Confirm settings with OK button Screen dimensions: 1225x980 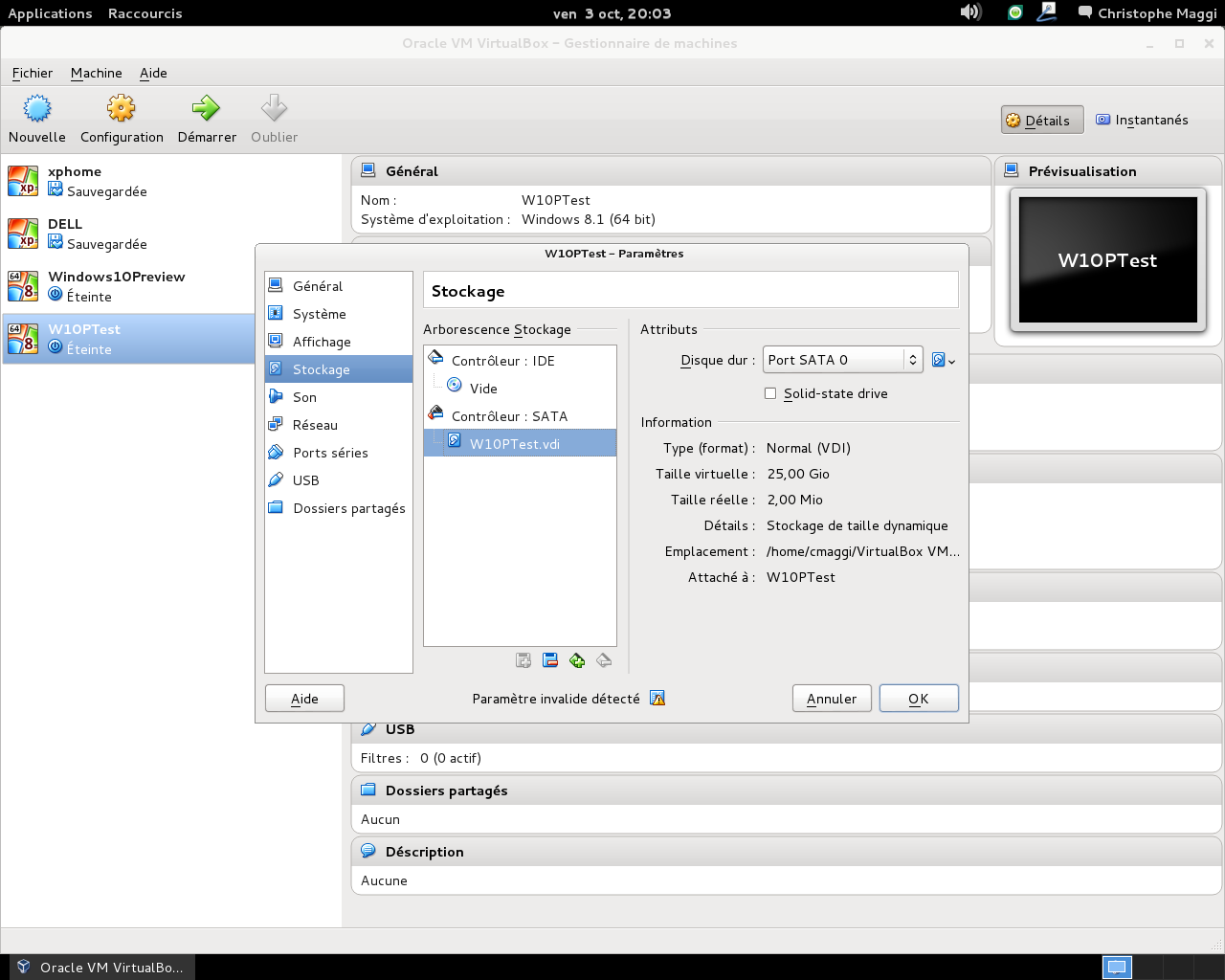coord(919,699)
